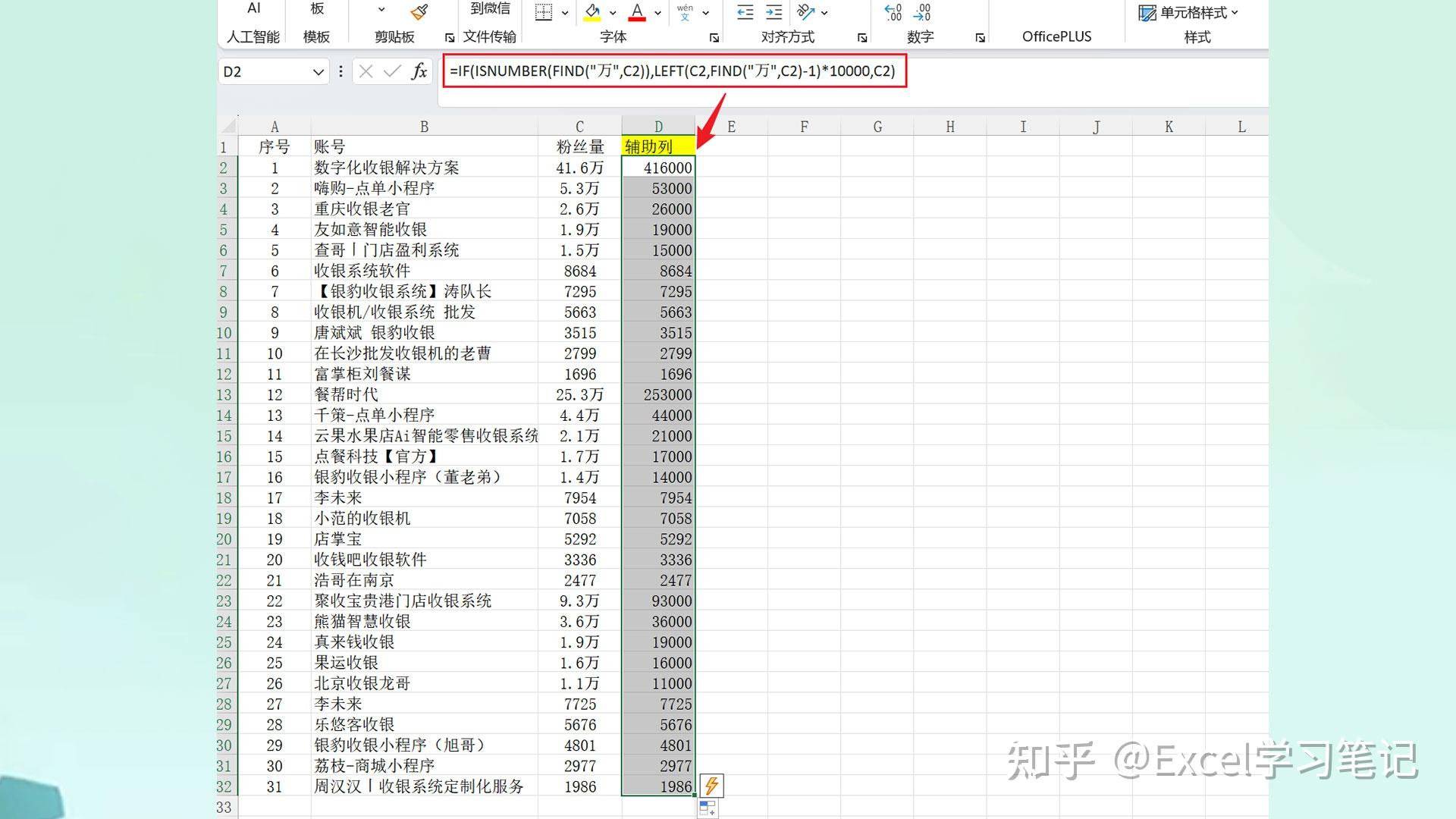Open alignment group dialog launcher
Screen dimensions: 1456x819
(x=862, y=37)
